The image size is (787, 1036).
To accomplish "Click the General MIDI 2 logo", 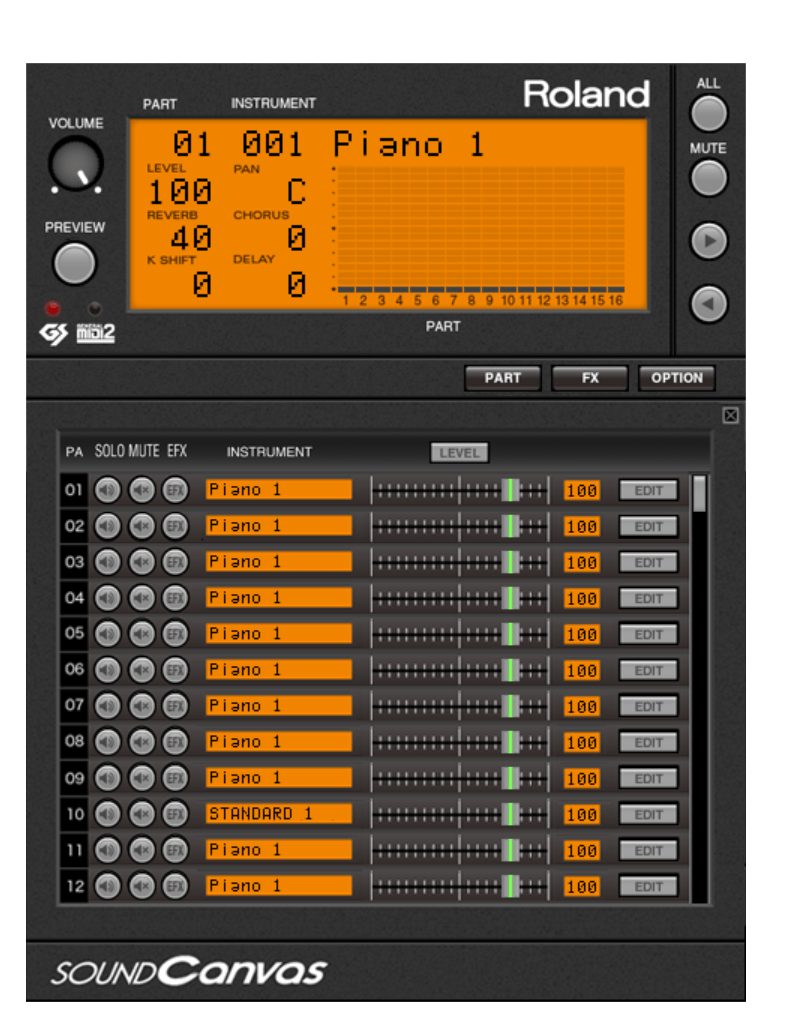I will click(95, 333).
